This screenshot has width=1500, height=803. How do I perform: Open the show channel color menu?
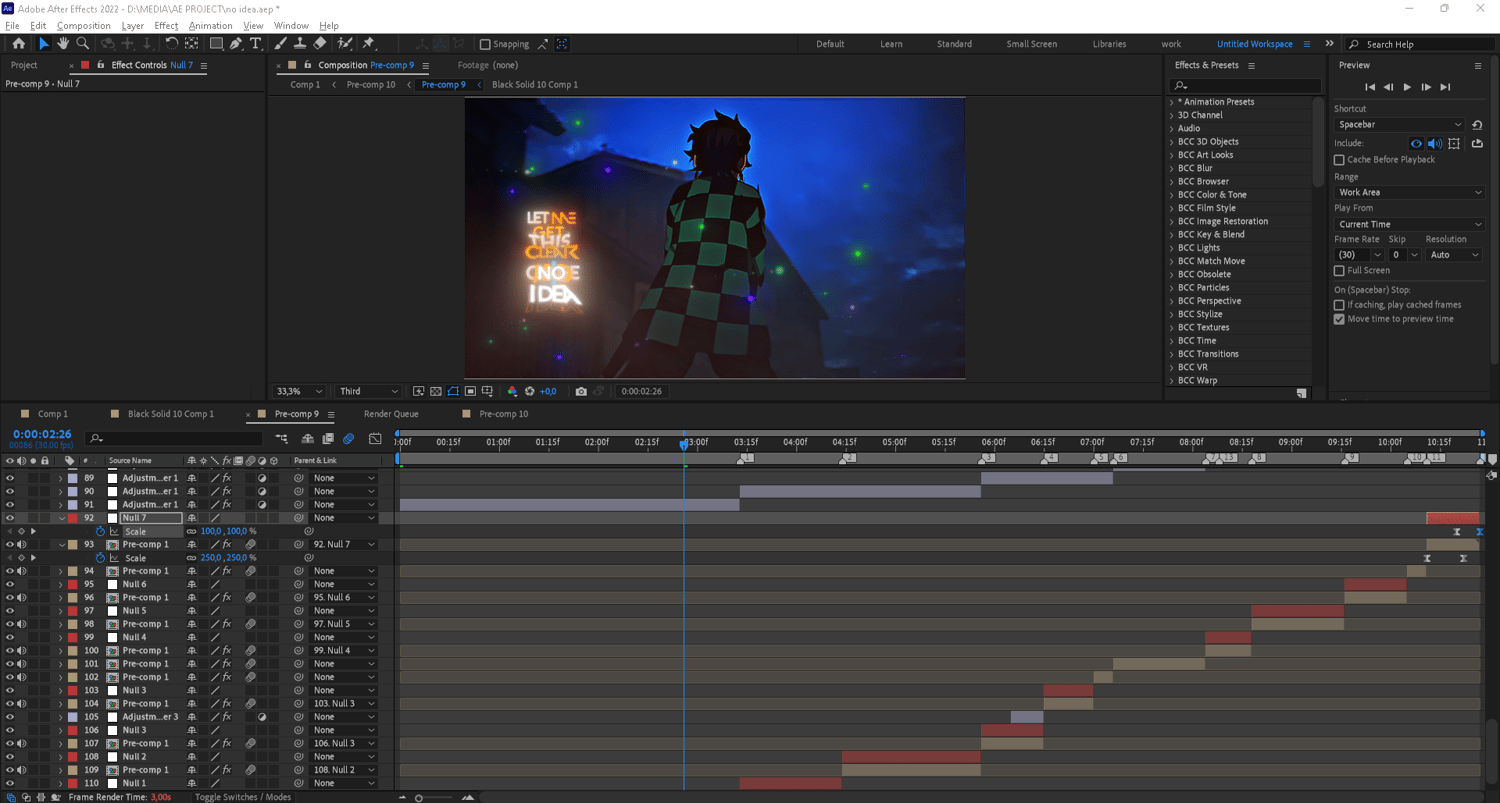[512, 391]
